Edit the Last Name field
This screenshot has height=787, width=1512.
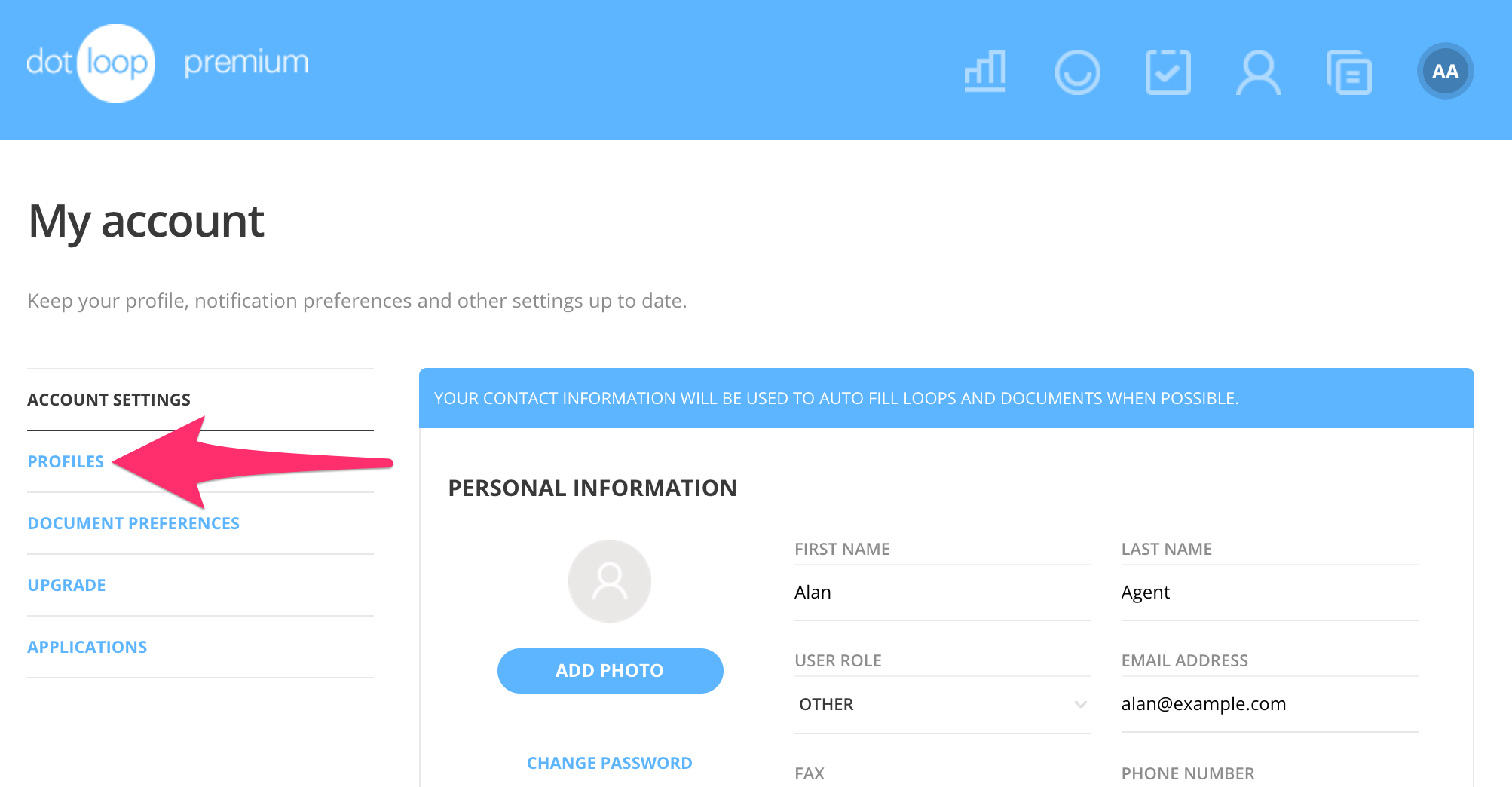(x=1269, y=593)
